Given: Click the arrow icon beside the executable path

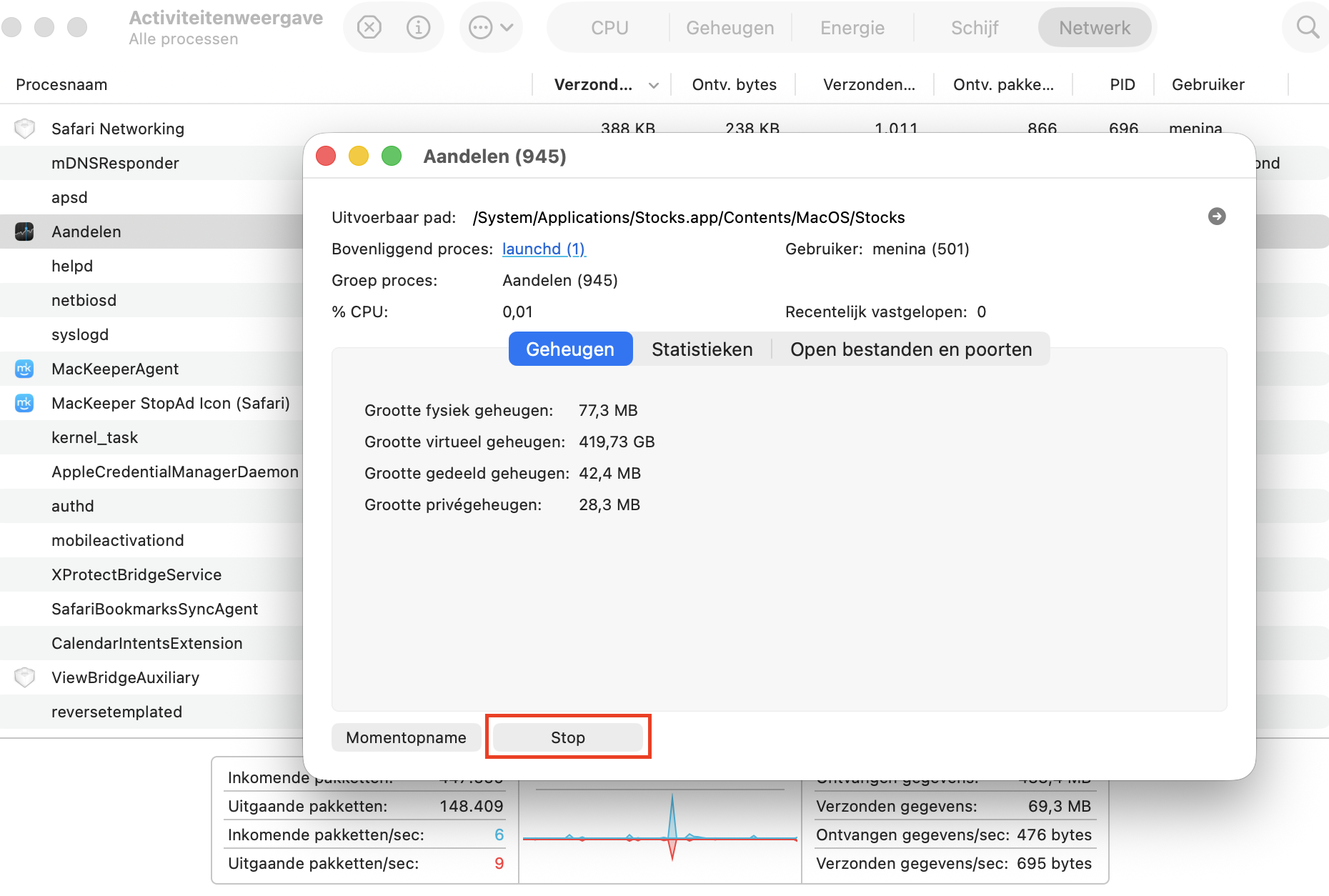Looking at the screenshot, I should pos(1218,216).
